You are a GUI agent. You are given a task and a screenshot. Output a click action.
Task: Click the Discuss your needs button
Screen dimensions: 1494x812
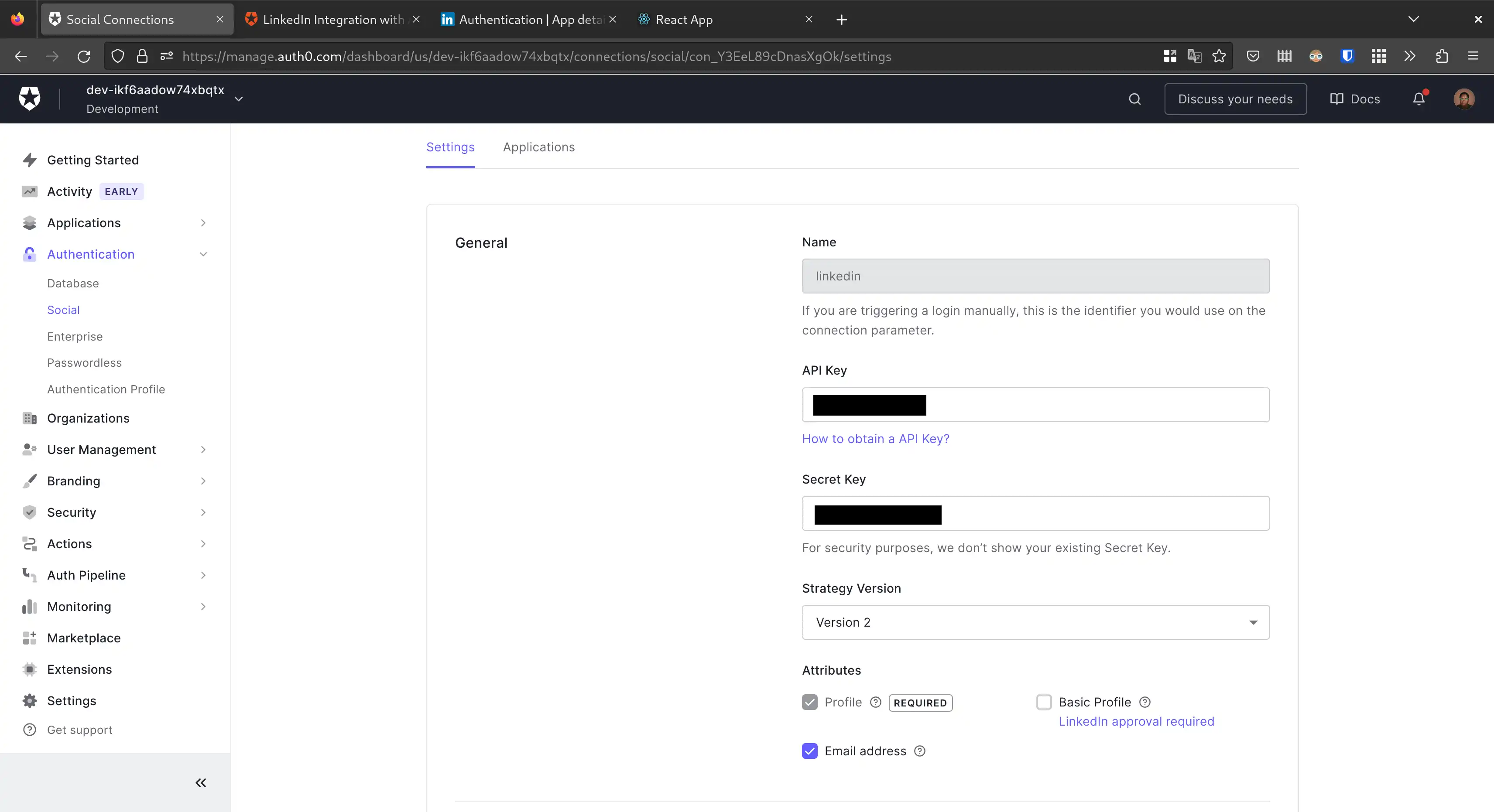(1235, 99)
